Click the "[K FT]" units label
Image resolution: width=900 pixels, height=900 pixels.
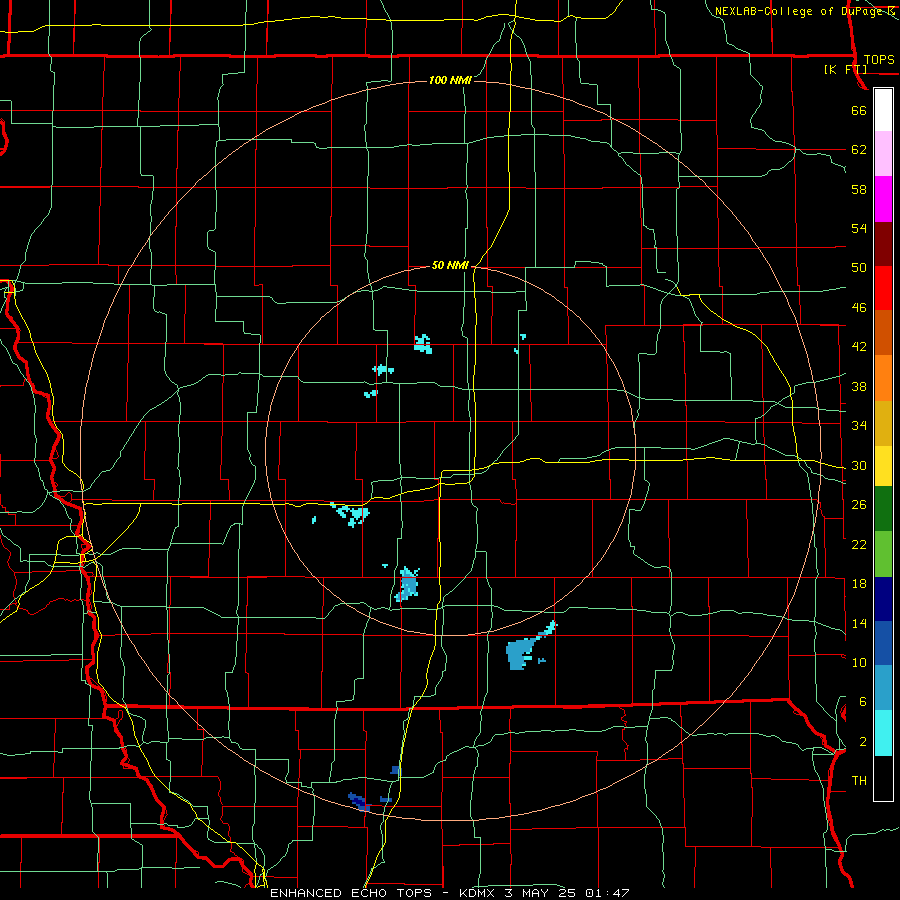coord(845,70)
